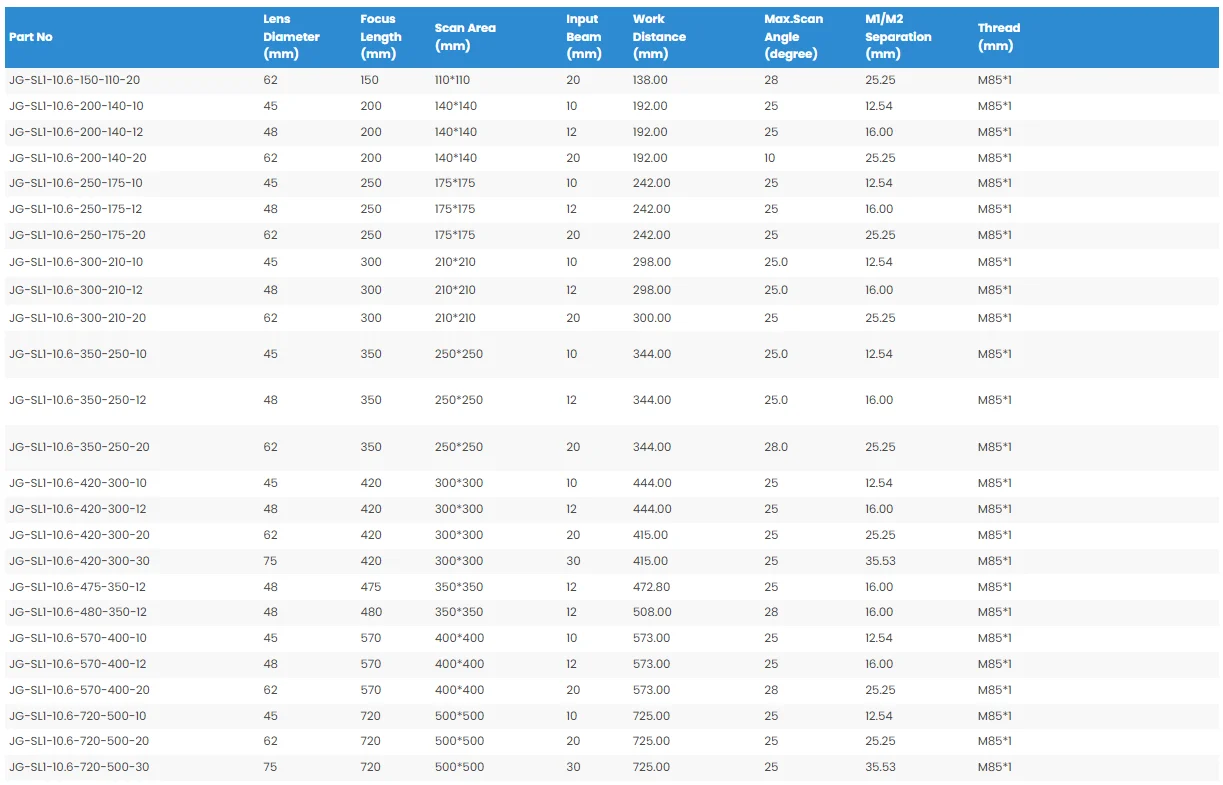The height and width of the screenshot is (785, 1223).
Task: Click the Max.Scan Angle column header
Action: coord(793,37)
